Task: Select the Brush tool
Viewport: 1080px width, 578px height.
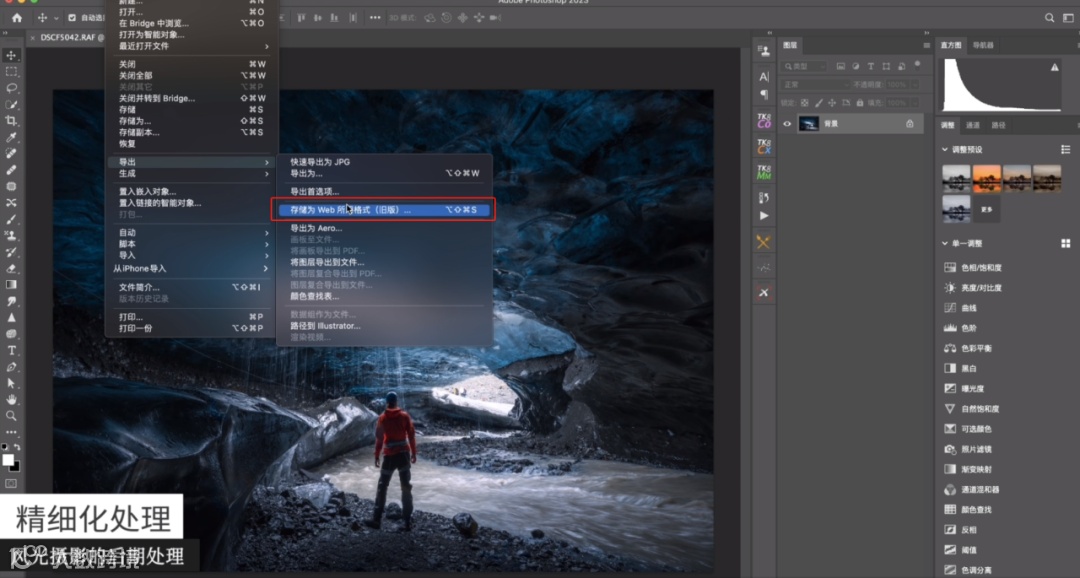Action: pyautogui.click(x=12, y=220)
